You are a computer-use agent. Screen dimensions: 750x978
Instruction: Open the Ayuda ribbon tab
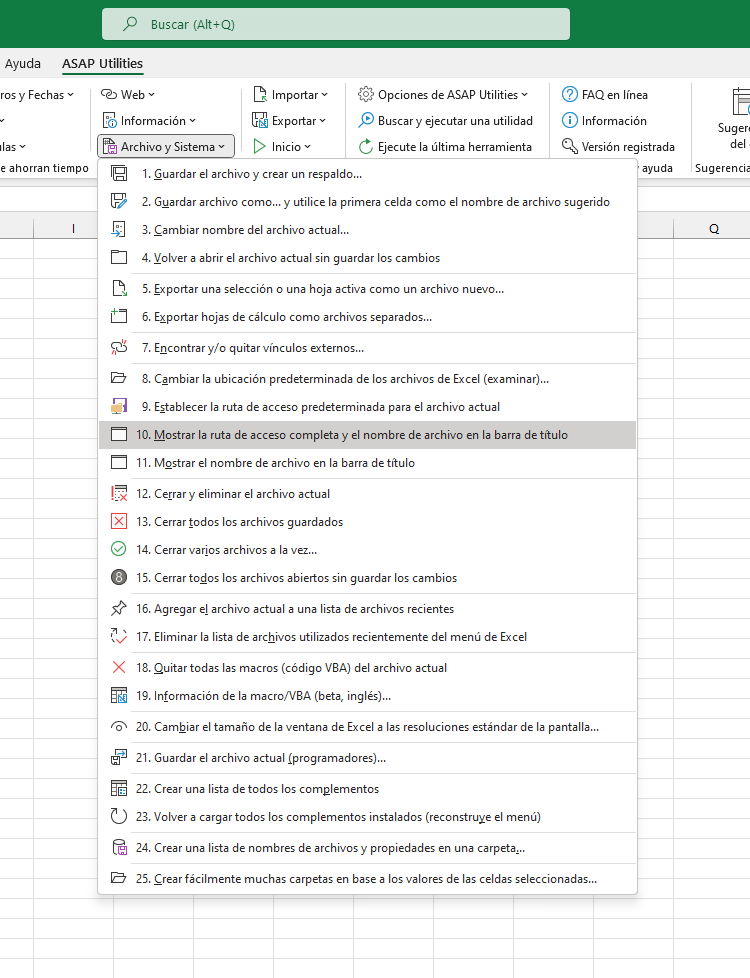22,64
